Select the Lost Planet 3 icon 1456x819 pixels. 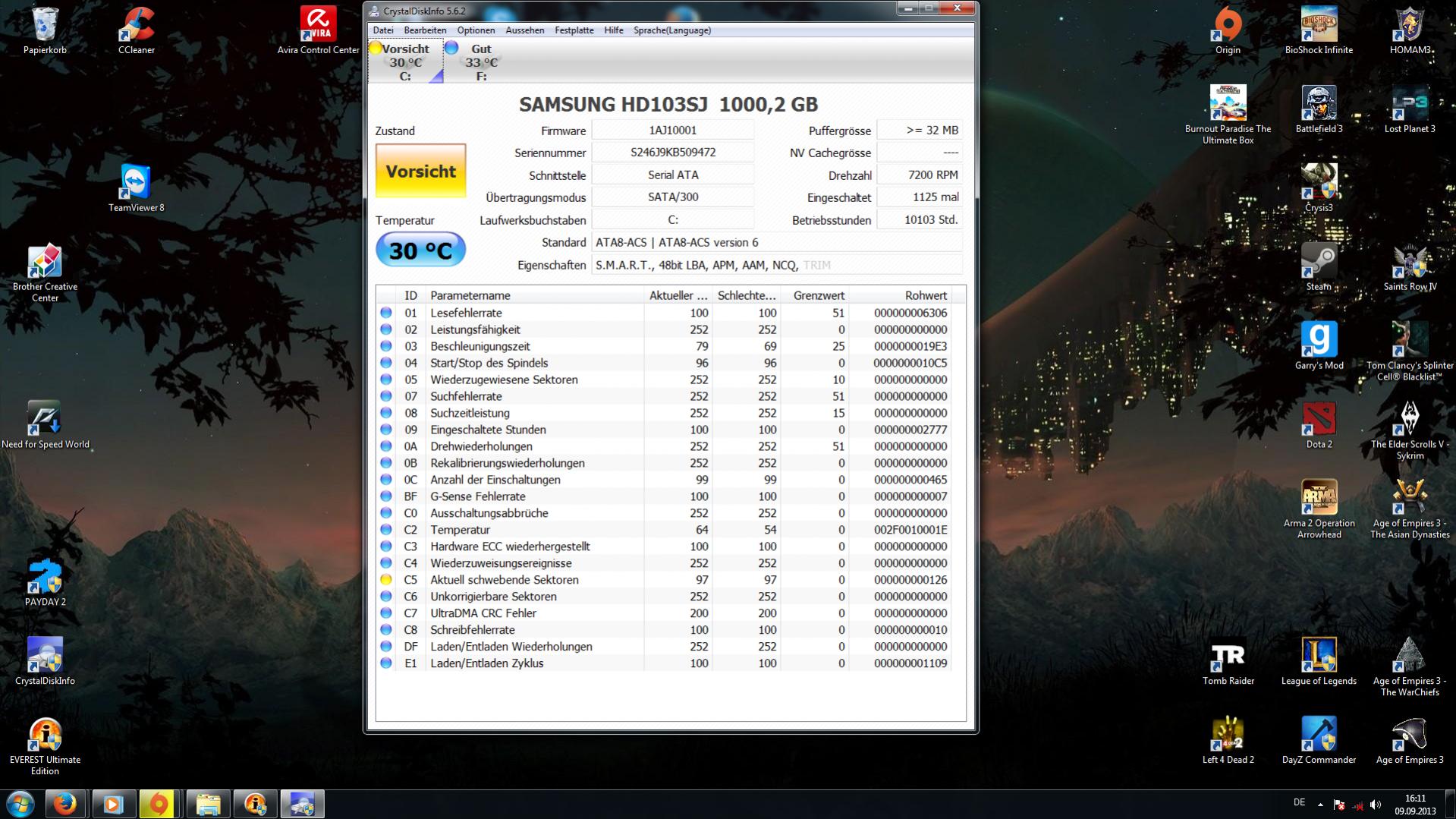(x=1410, y=109)
